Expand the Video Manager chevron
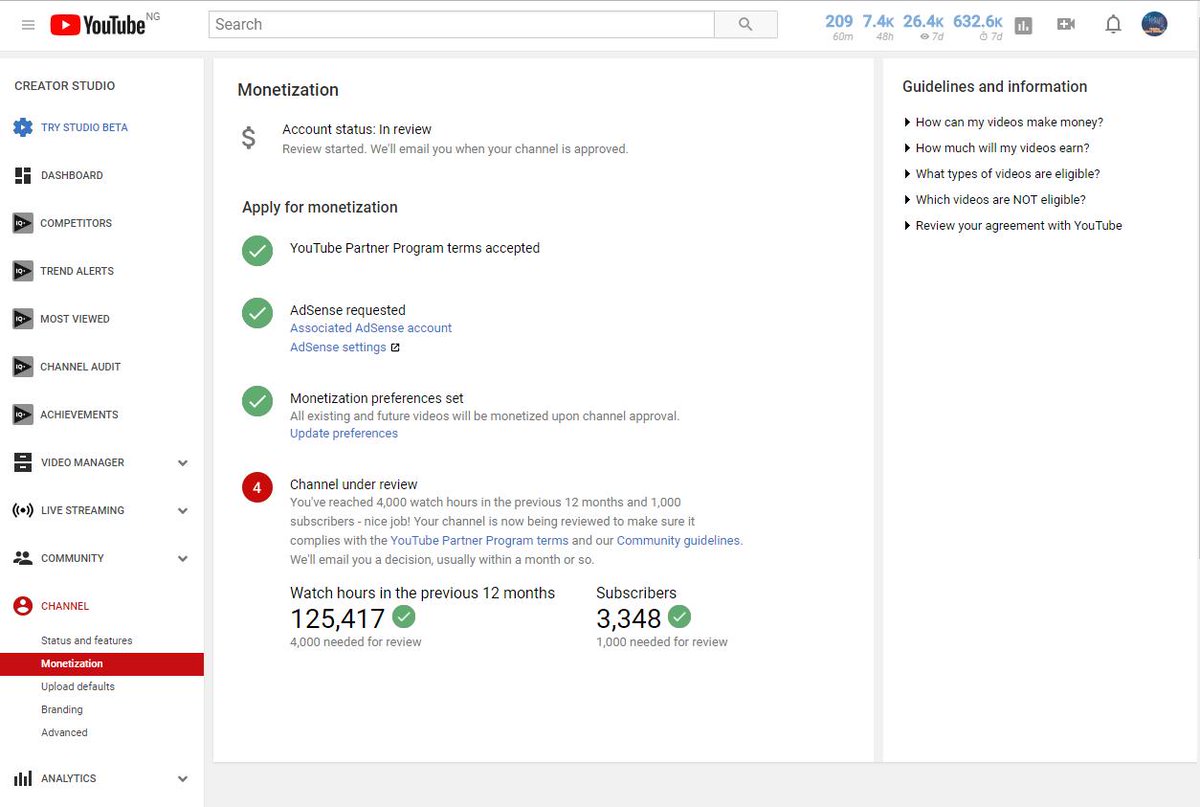The height and width of the screenshot is (807, 1200). click(x=182, y=463)
